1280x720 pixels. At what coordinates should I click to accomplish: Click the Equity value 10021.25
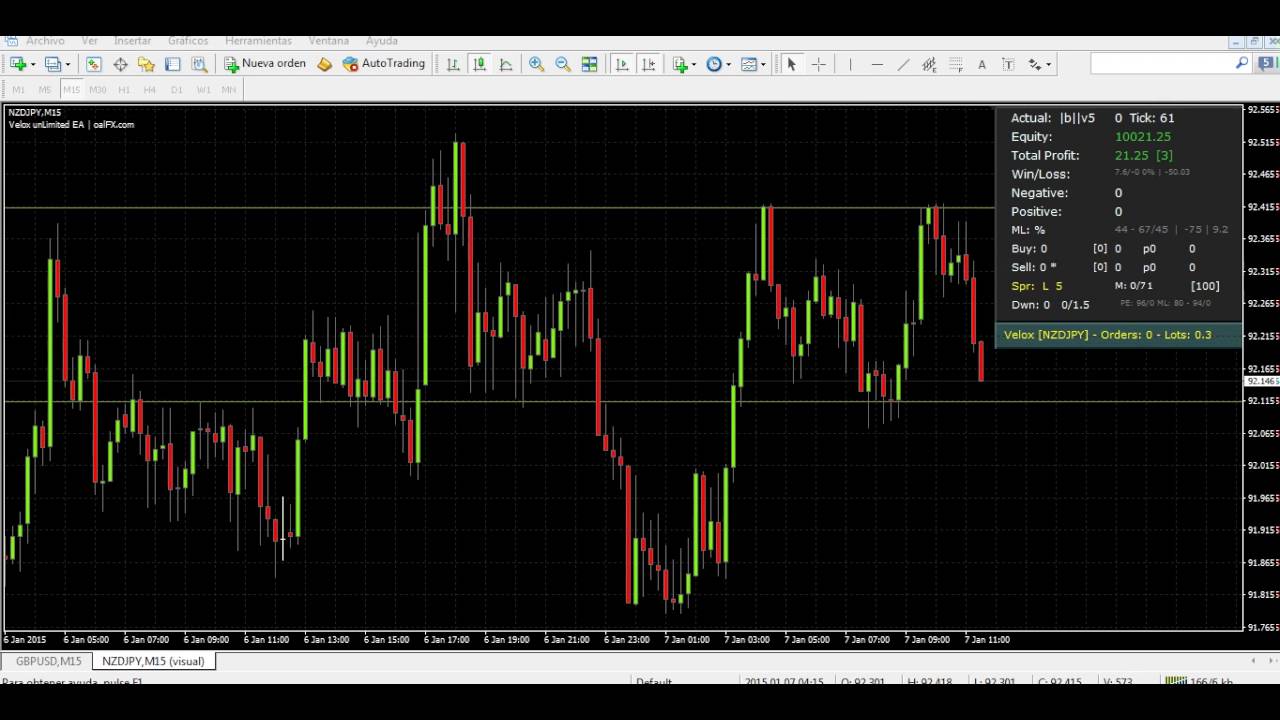(1143, 137)
